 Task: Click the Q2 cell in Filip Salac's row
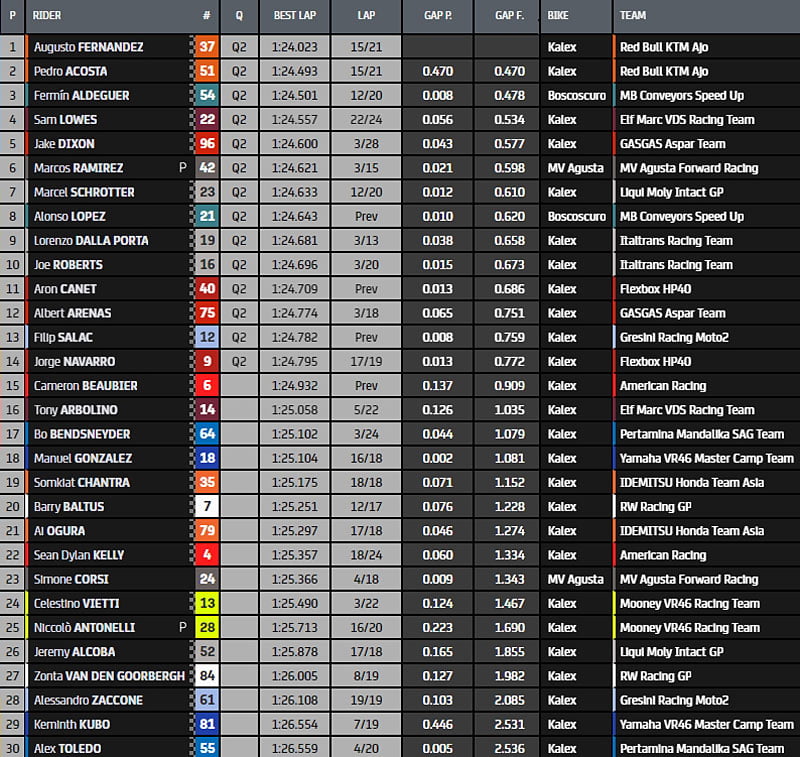[x=238, y=337]
